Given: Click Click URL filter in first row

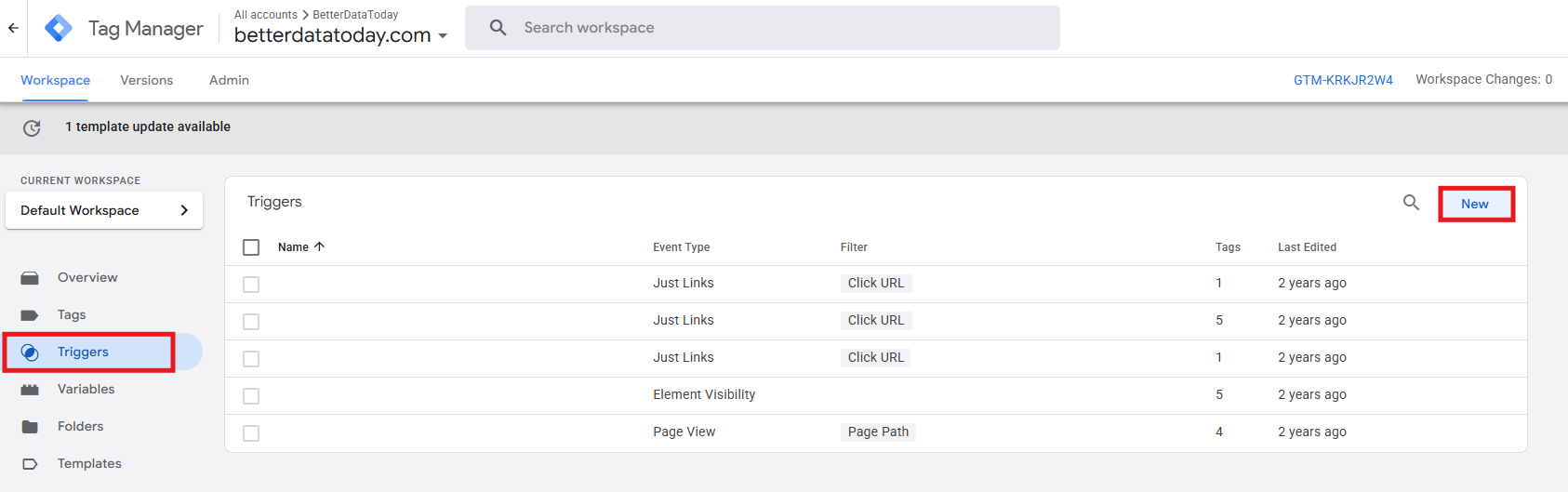Looking at the screenshot, I should [x=876, y=283].
